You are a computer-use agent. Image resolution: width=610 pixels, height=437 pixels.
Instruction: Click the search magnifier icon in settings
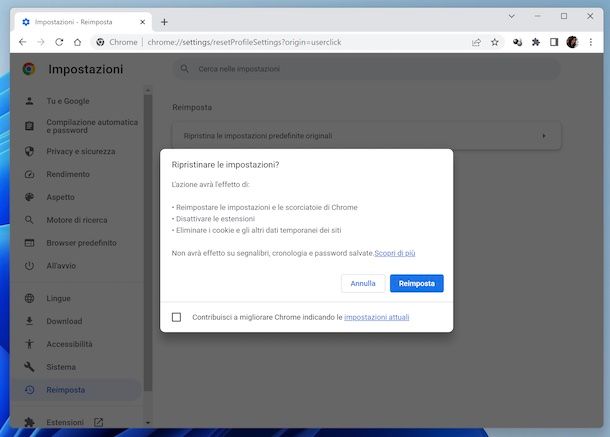click(x=184, y=69)
